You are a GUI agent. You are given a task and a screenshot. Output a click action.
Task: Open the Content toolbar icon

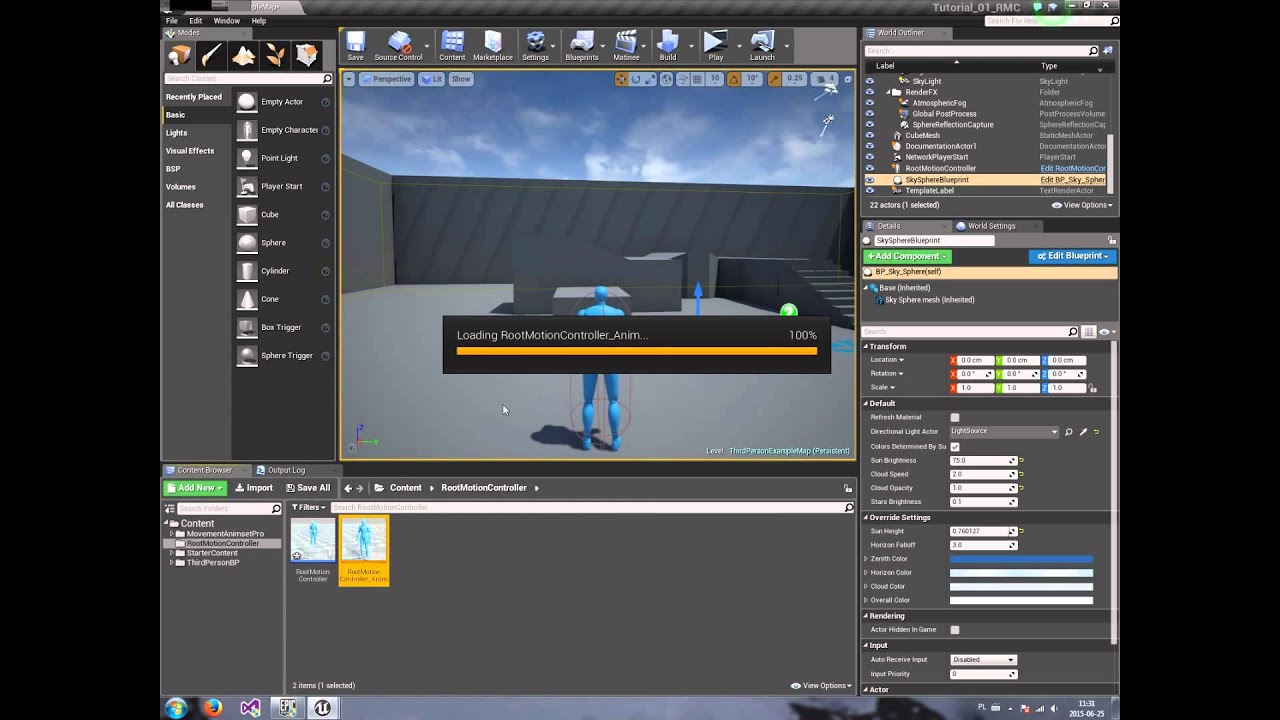click(x=452, y=46)
